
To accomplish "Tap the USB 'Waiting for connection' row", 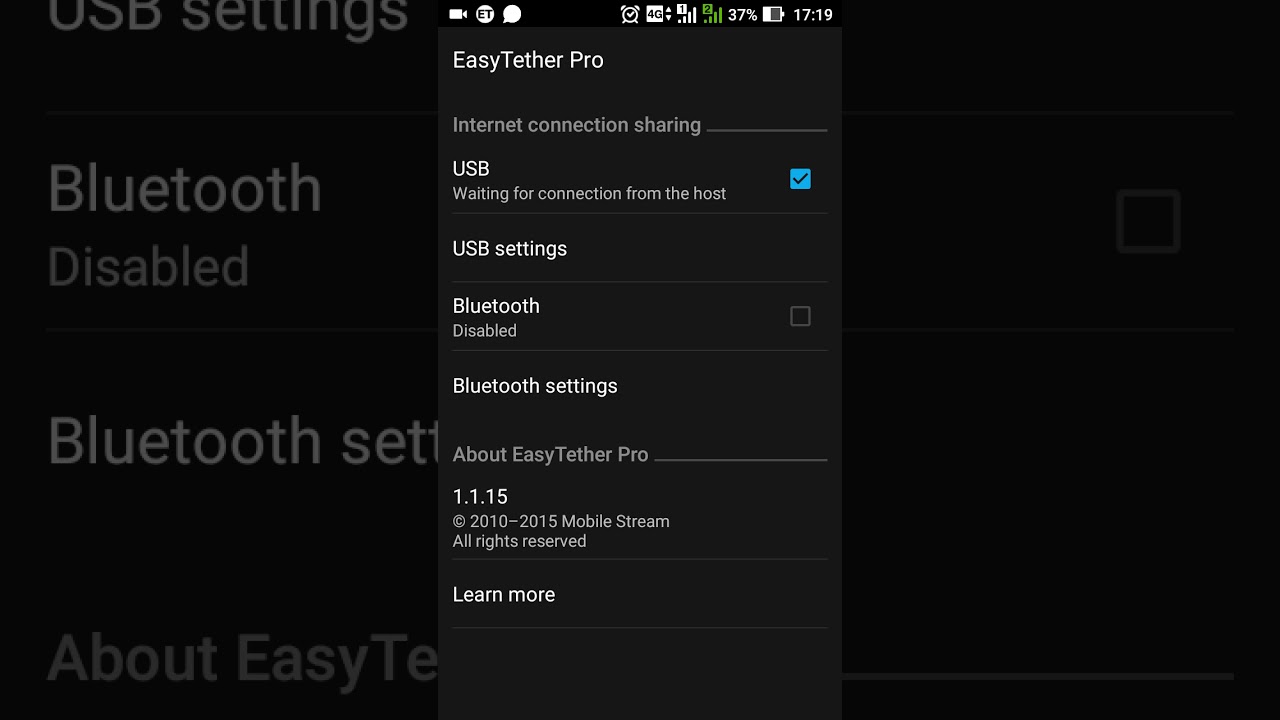I will [640, 179].
